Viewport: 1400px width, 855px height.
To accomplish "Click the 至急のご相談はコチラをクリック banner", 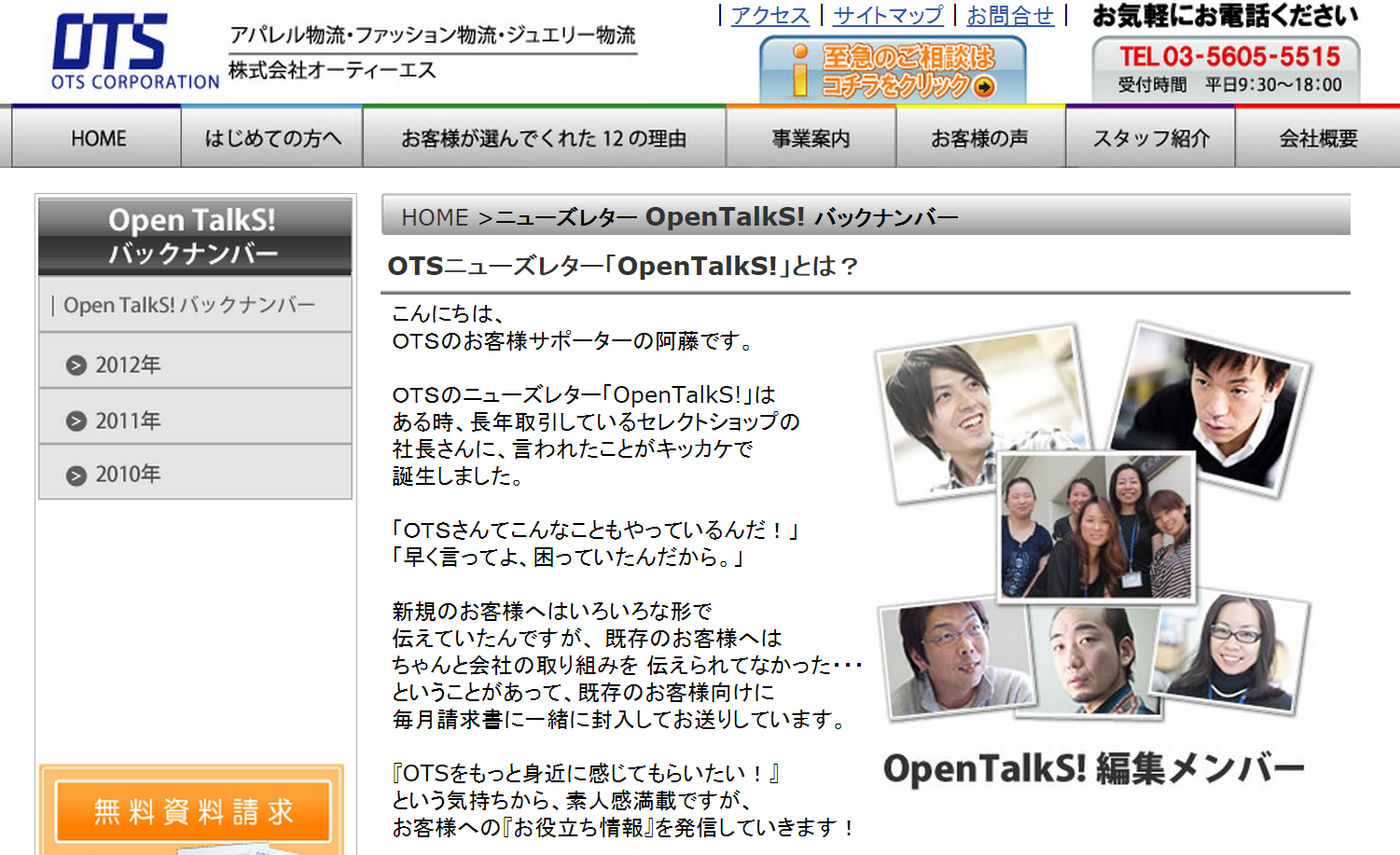I will point(893,70).
